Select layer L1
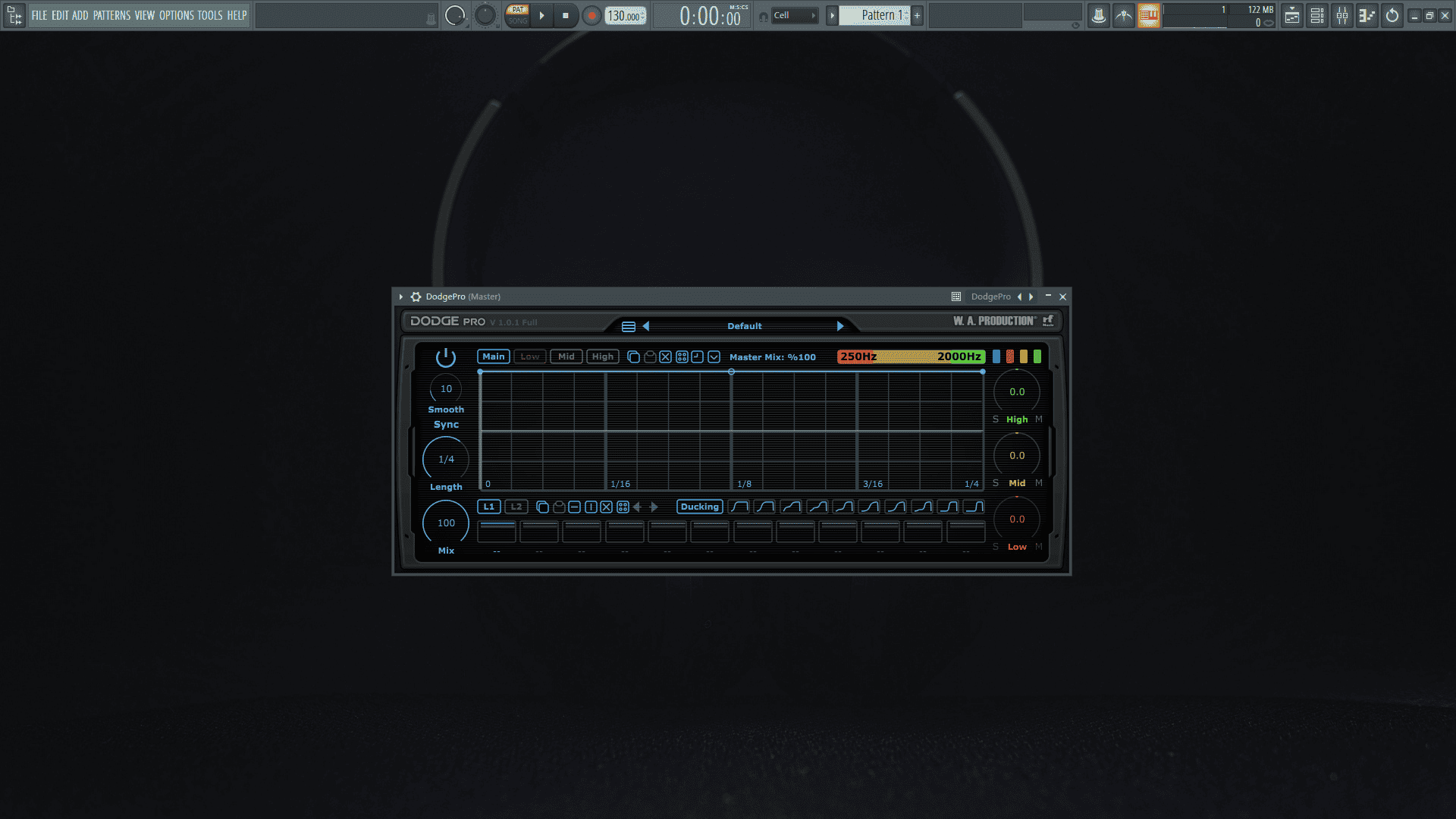This screenshot has height=819, width=1456. click(x=489, y=507)
